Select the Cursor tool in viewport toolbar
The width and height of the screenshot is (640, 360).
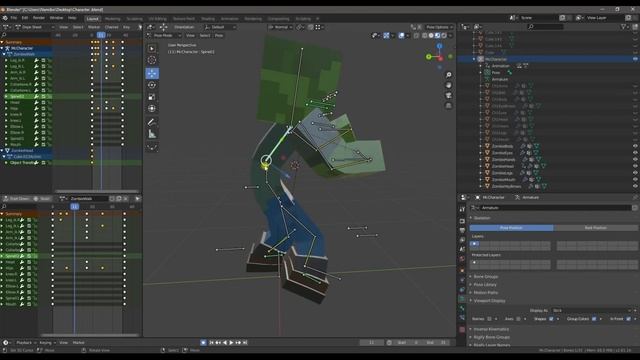click(152, 60)
